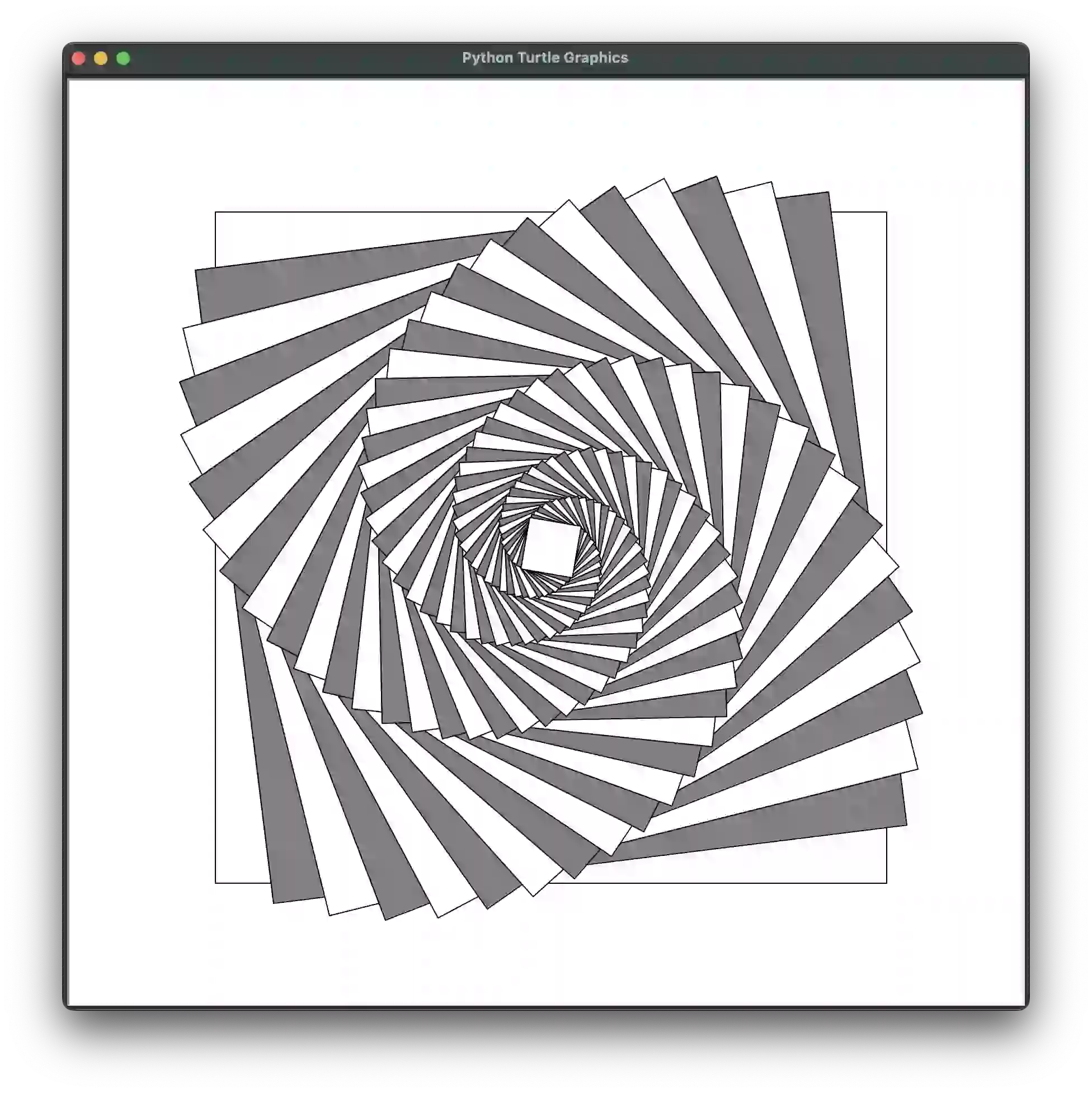Viewport: 1092px width, 1093px height.
Task: Click the leftmost gray corner of spiral
Action: click(x=182, y=384)
